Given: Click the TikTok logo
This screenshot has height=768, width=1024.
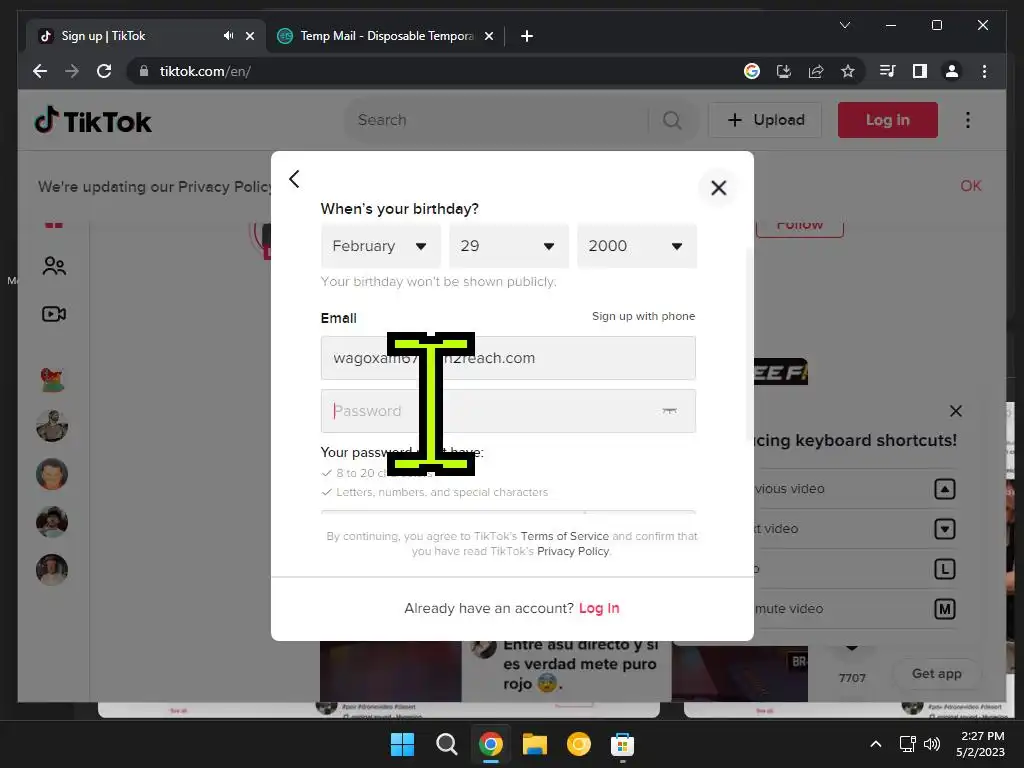Looking at the screenshot, I should click(93, 121).
